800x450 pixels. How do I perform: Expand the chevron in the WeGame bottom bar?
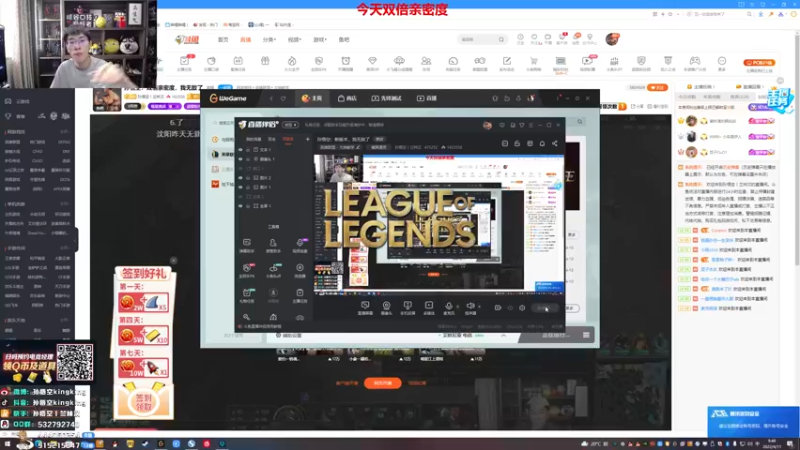[504, 335]
